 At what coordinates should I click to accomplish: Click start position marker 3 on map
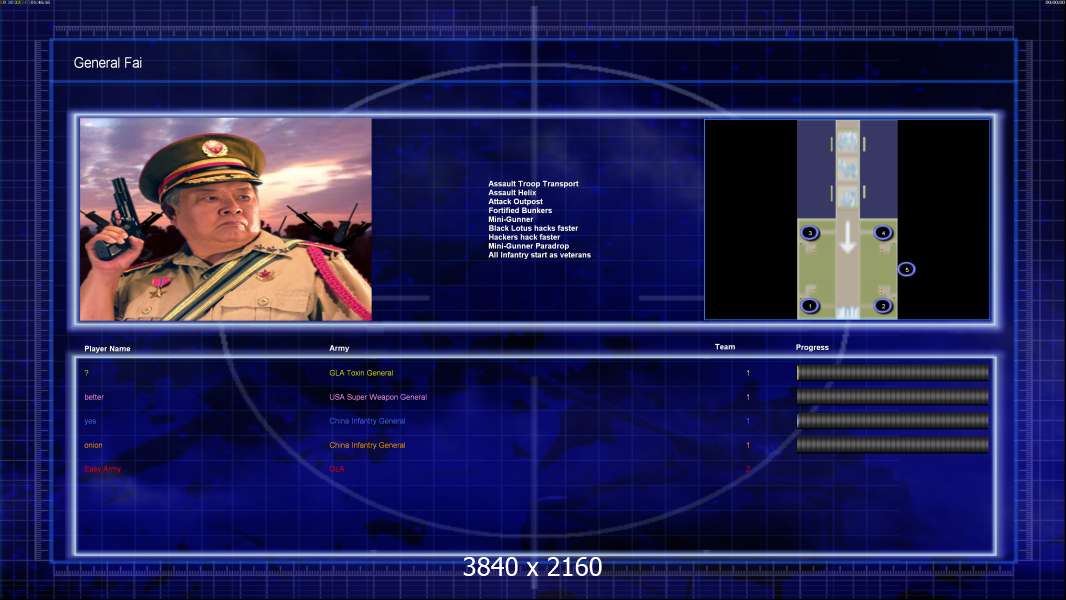tap(810, 232)
